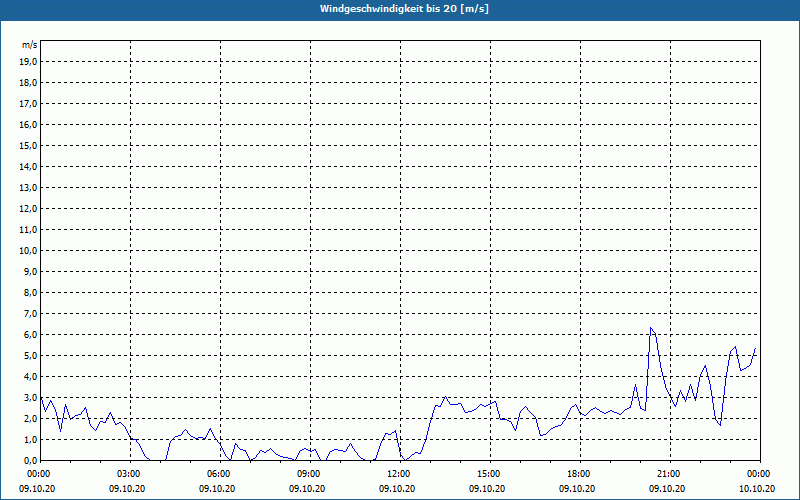Screen dimensions: 800x500
Task: Select the 8,0 axis value
Action: [30, 293]
